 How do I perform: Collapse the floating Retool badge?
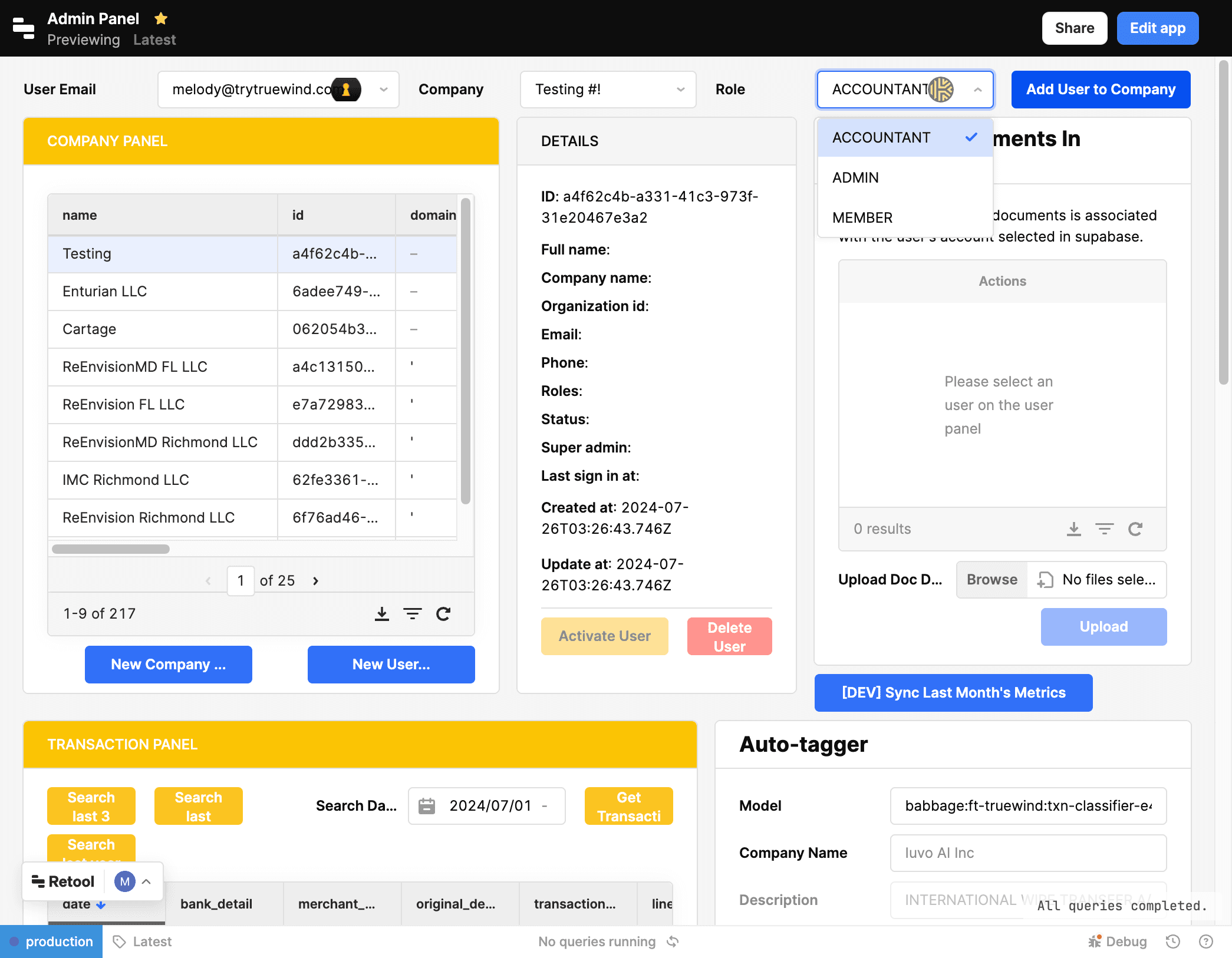tap(147, 881)
